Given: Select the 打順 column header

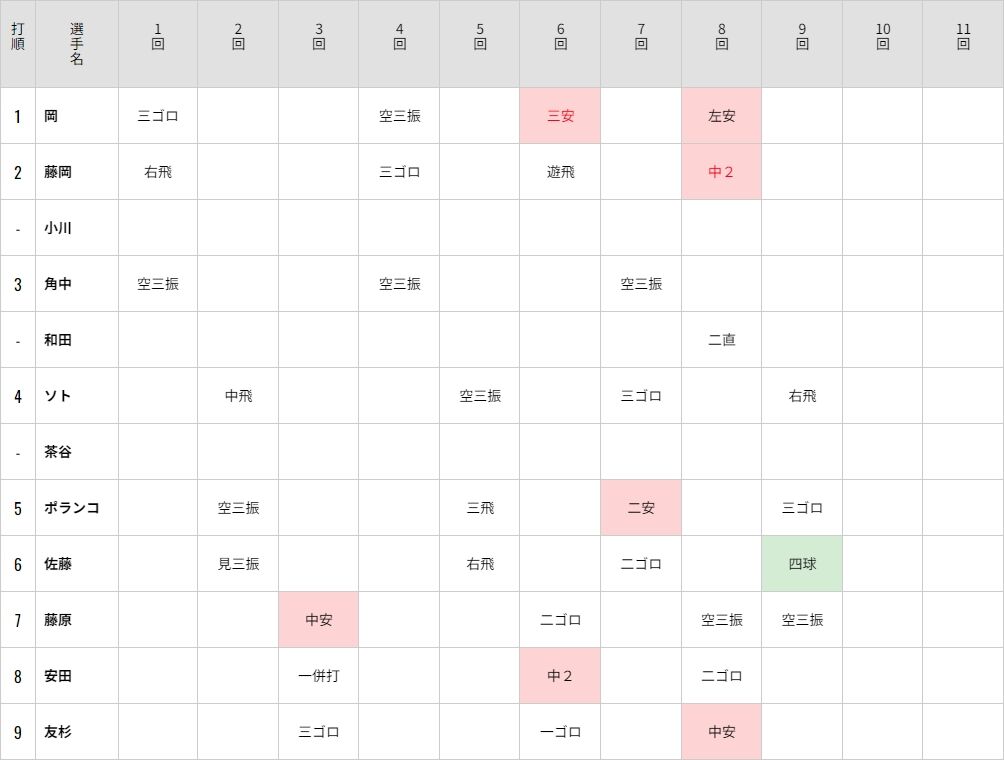Looking at the screenshot, I should 18,37.
